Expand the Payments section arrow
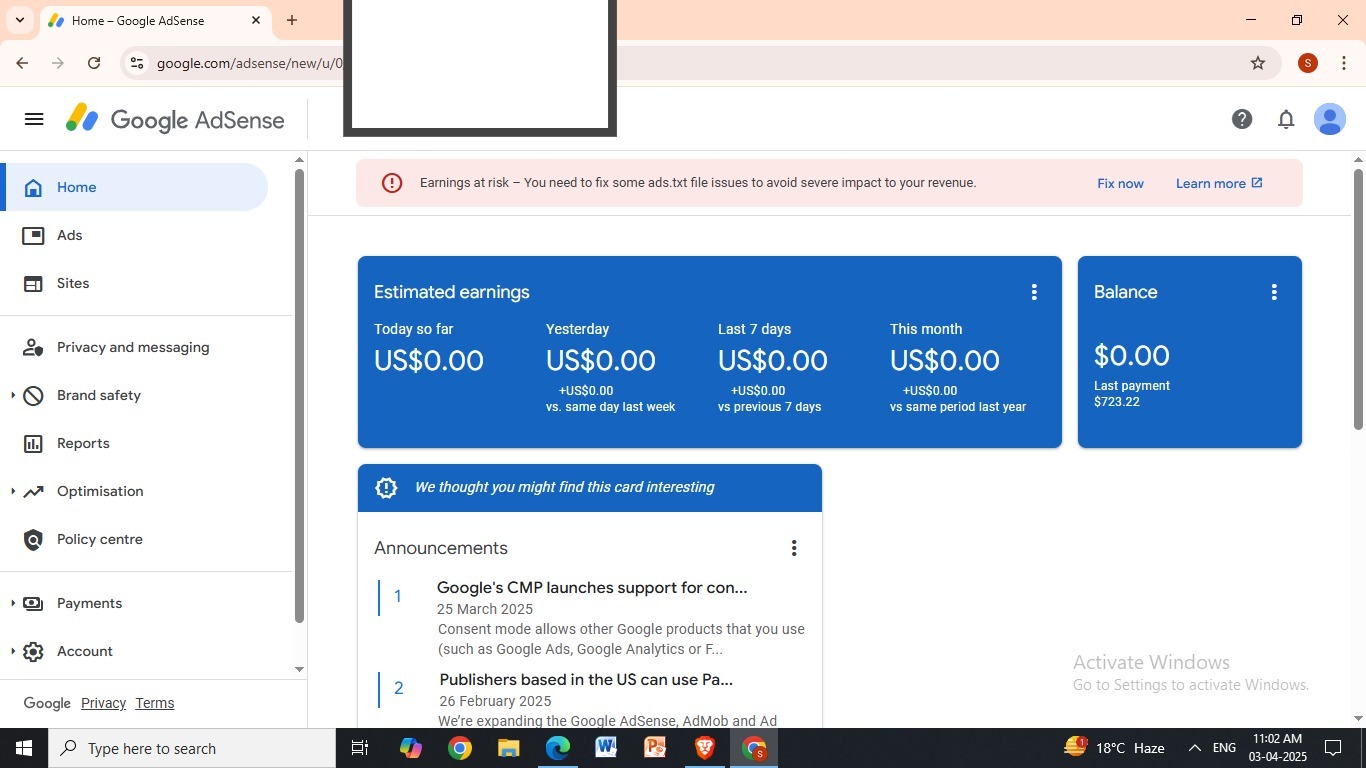 click(12, 603)
